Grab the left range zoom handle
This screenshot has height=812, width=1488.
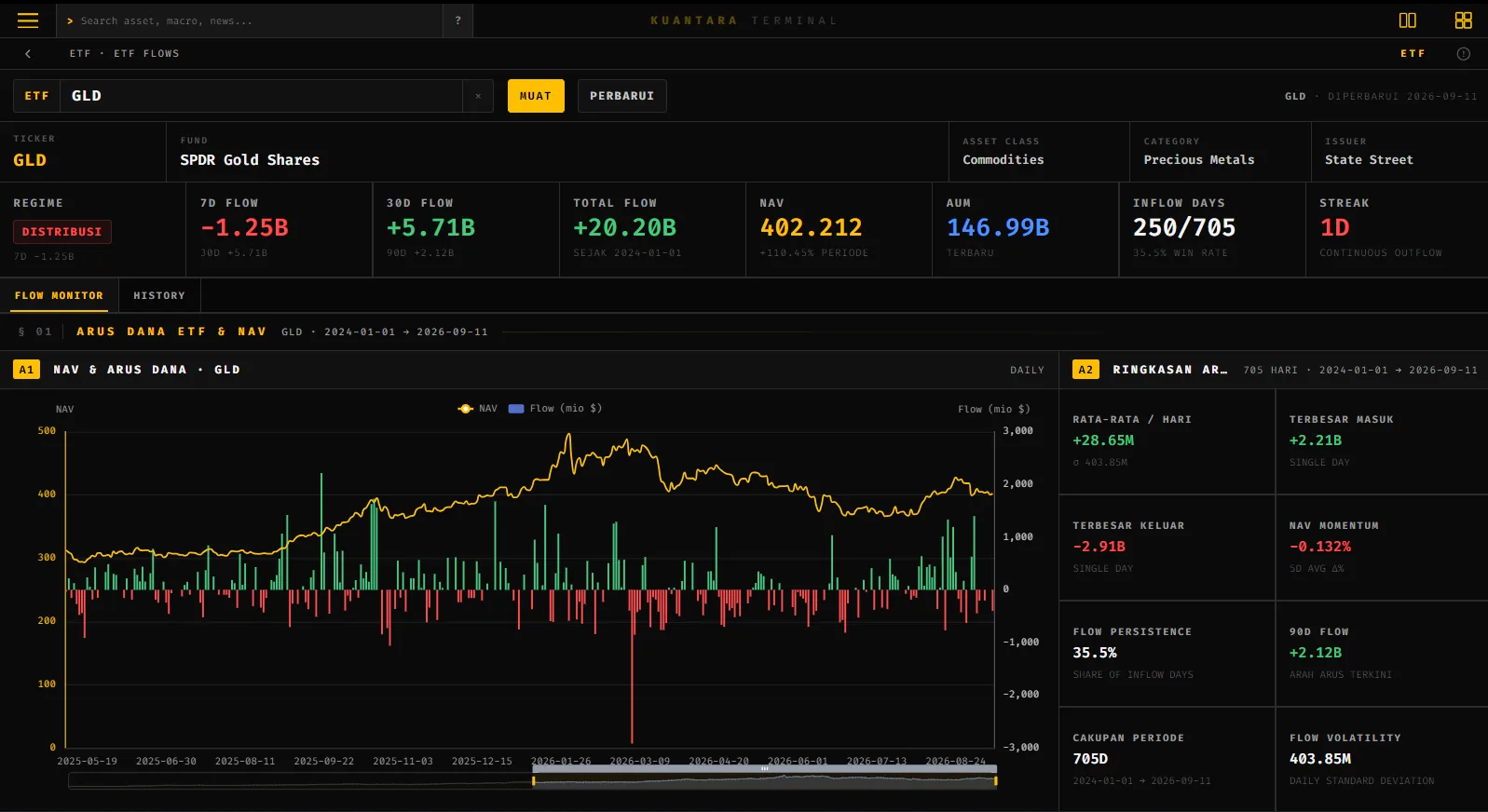click(x=533, y=781)
